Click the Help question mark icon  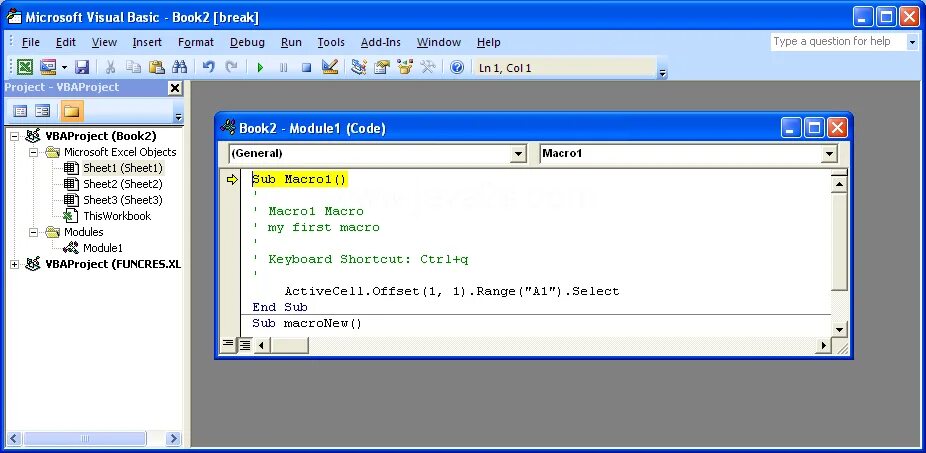[457, 67]
